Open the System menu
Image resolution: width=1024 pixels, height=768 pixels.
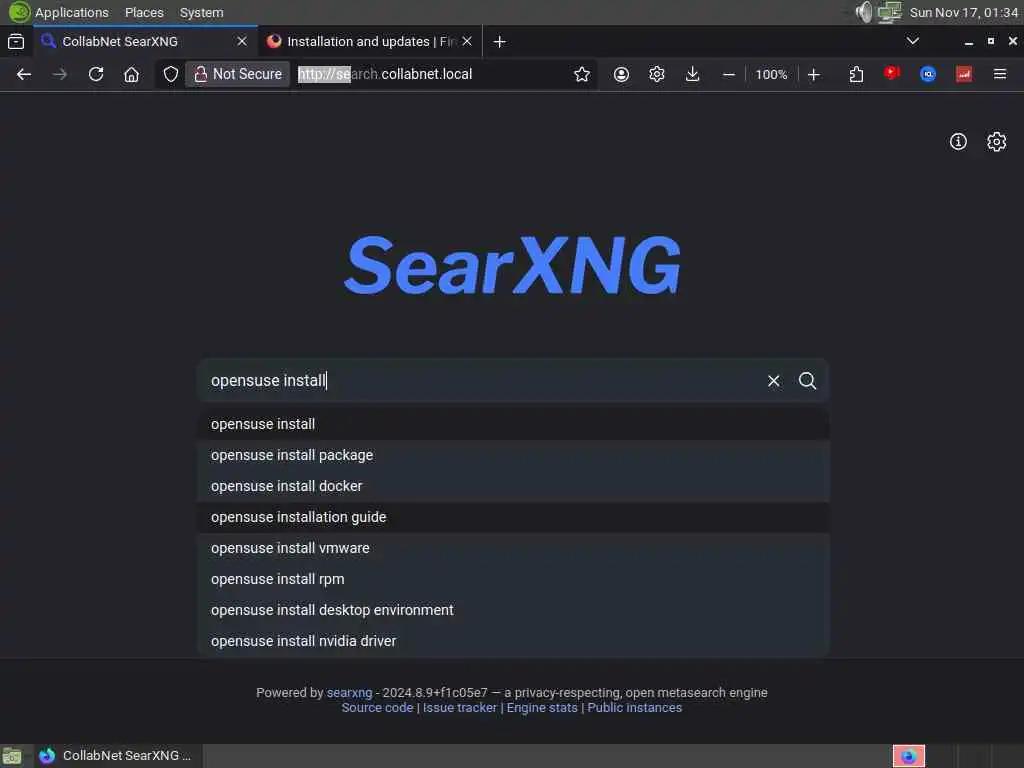pos(202,12)
